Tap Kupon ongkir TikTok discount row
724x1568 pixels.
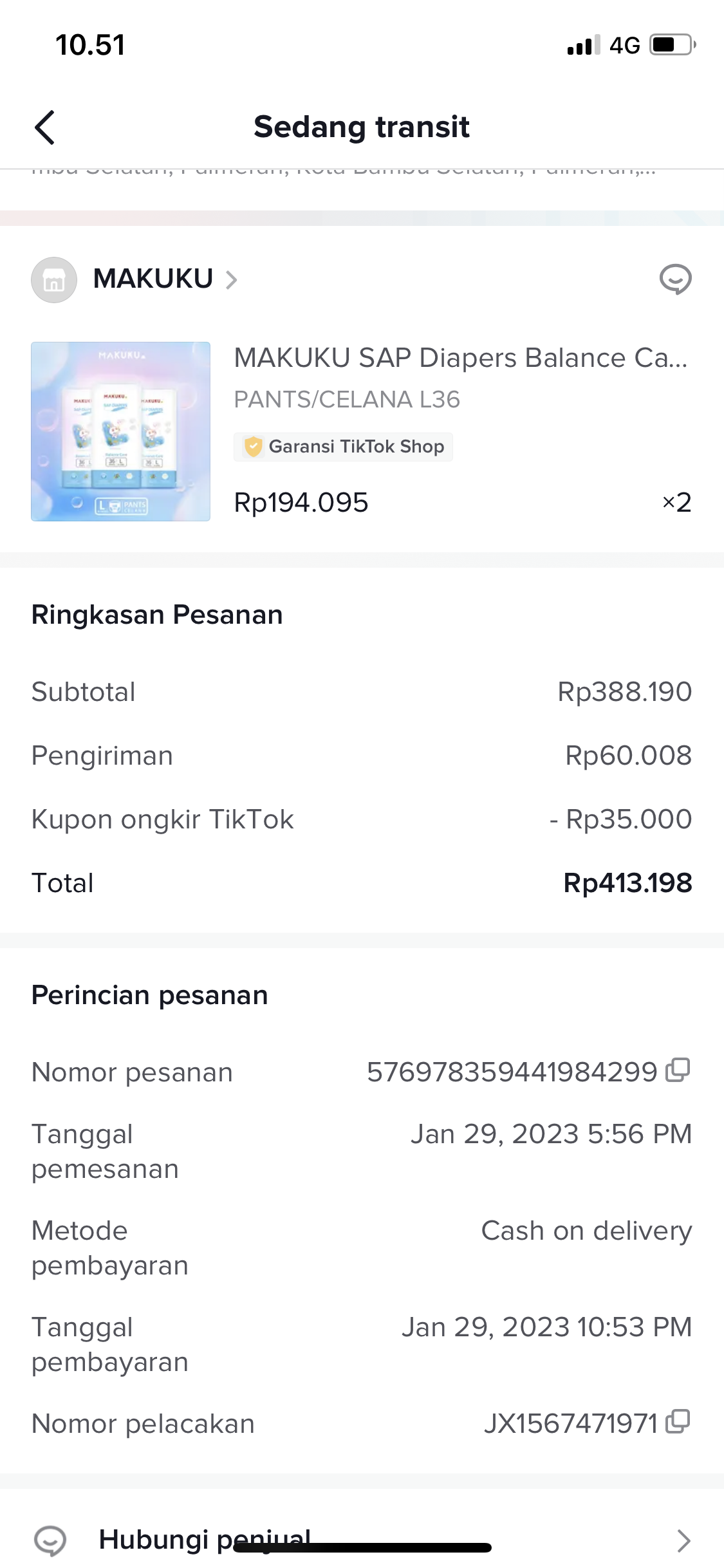coord(360,819)
